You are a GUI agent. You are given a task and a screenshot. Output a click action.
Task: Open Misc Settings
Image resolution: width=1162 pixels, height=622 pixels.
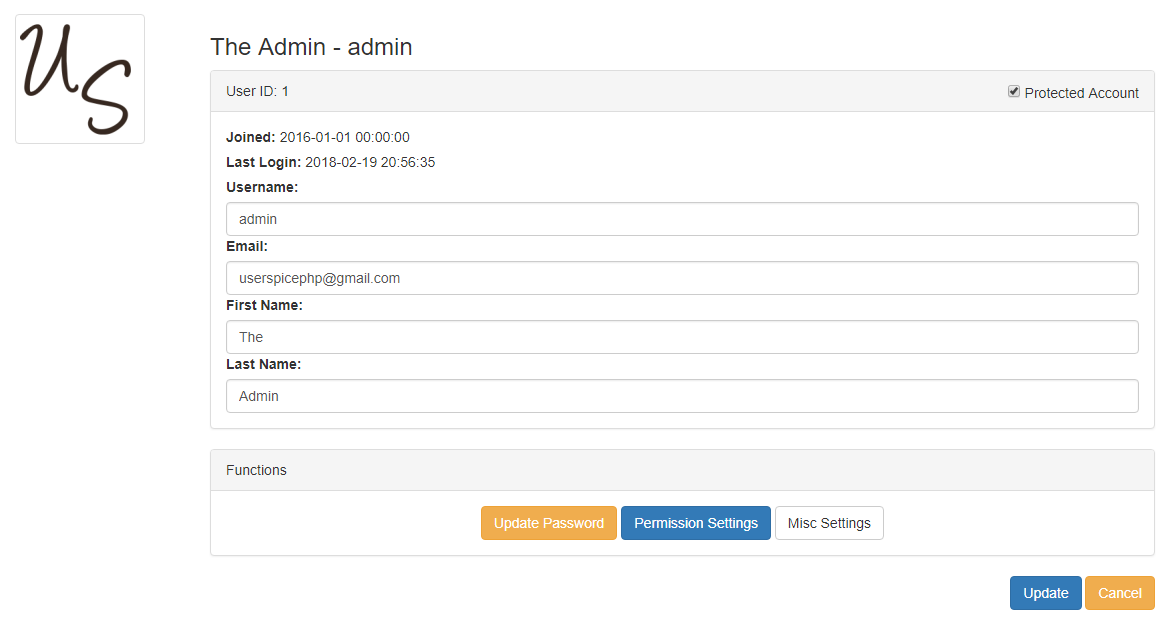(829, 523)
